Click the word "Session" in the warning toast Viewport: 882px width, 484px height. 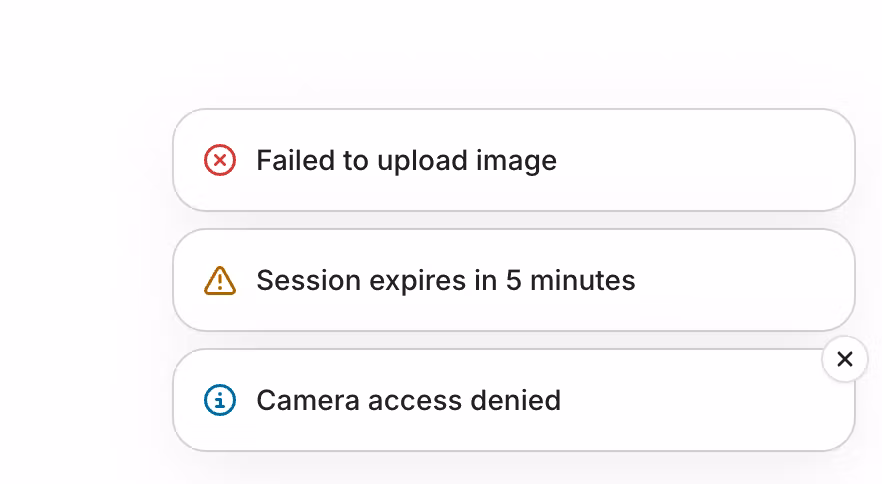point(309,280)
